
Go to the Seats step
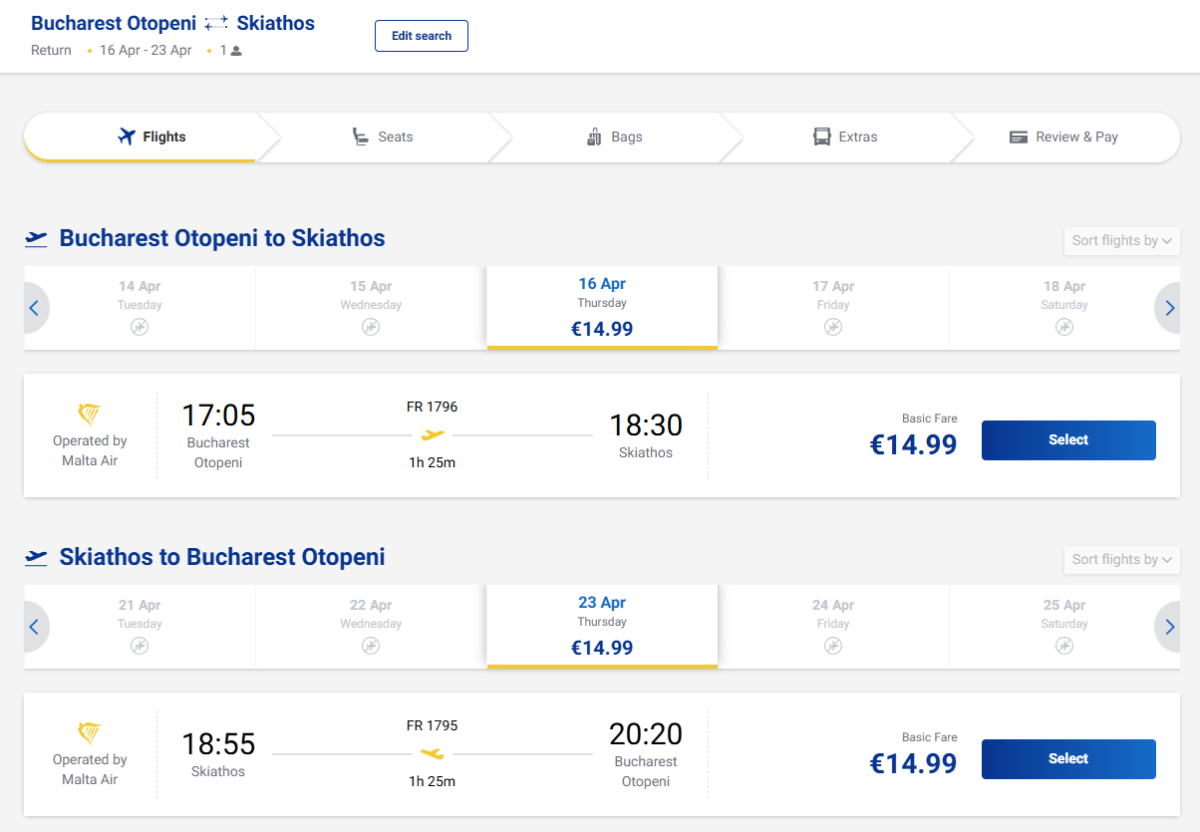382,137
